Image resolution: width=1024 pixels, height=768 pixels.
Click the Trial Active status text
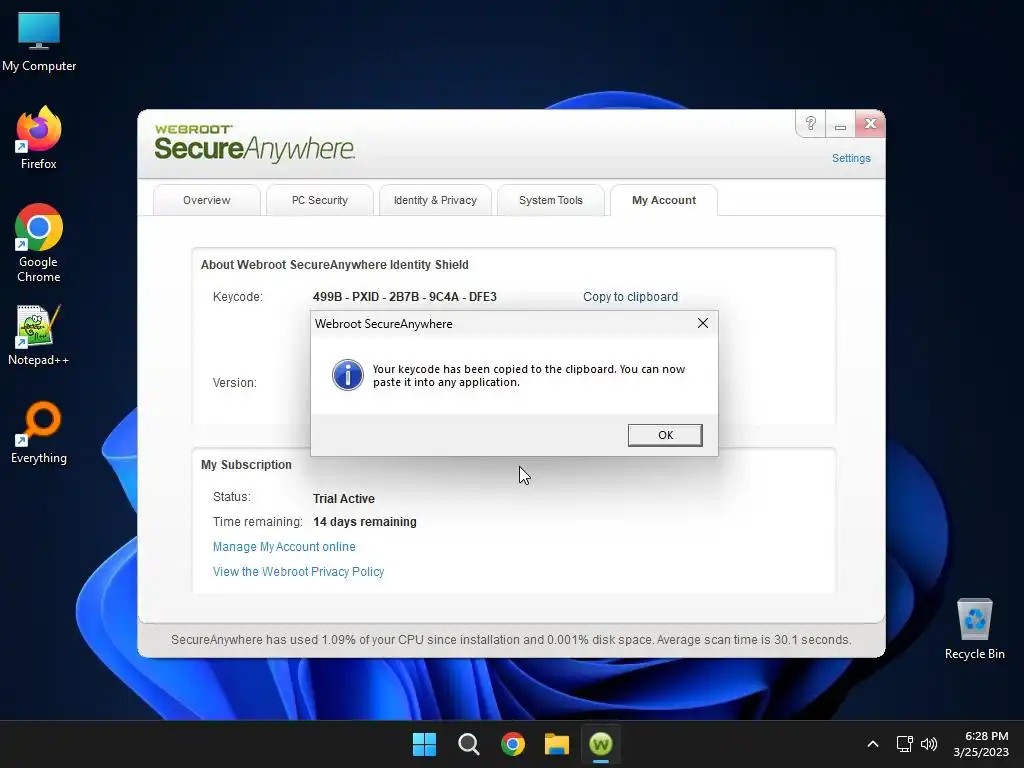pyautogui.click(x=344, y=498)
